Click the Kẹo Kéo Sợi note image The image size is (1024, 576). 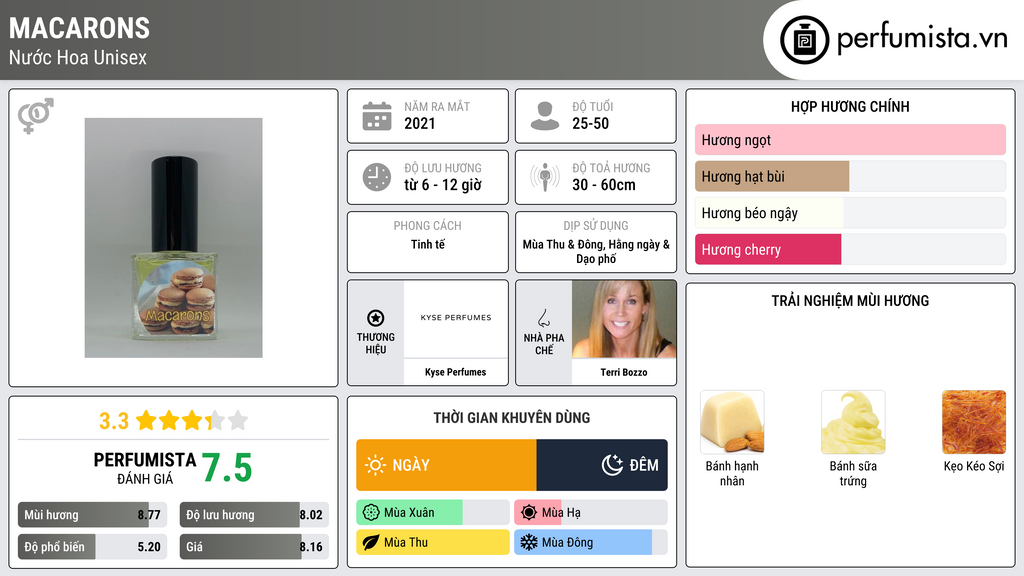pyautogui.click(x=974, y=422)
